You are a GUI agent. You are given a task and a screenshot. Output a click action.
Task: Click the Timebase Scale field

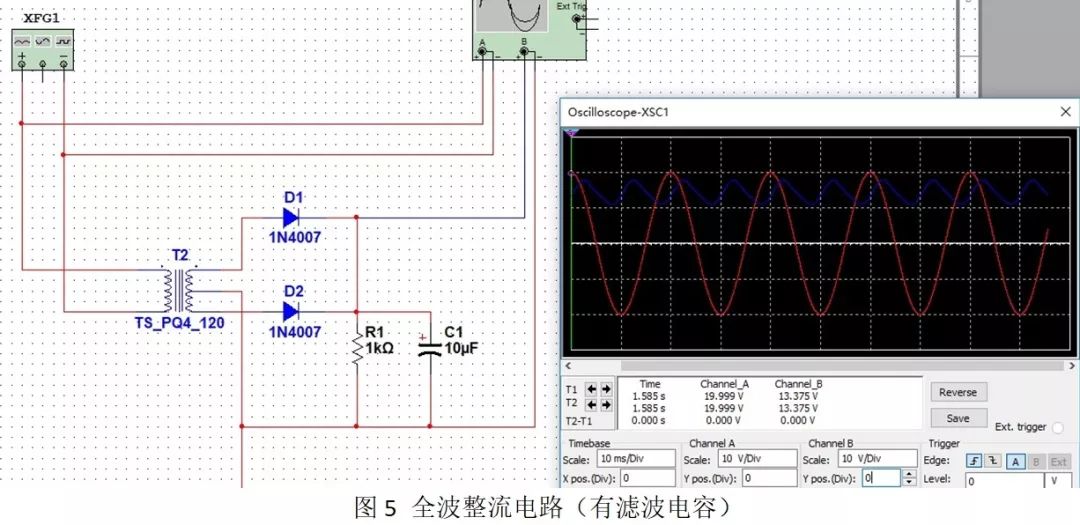pyautogui.click(x=636, y=459)
